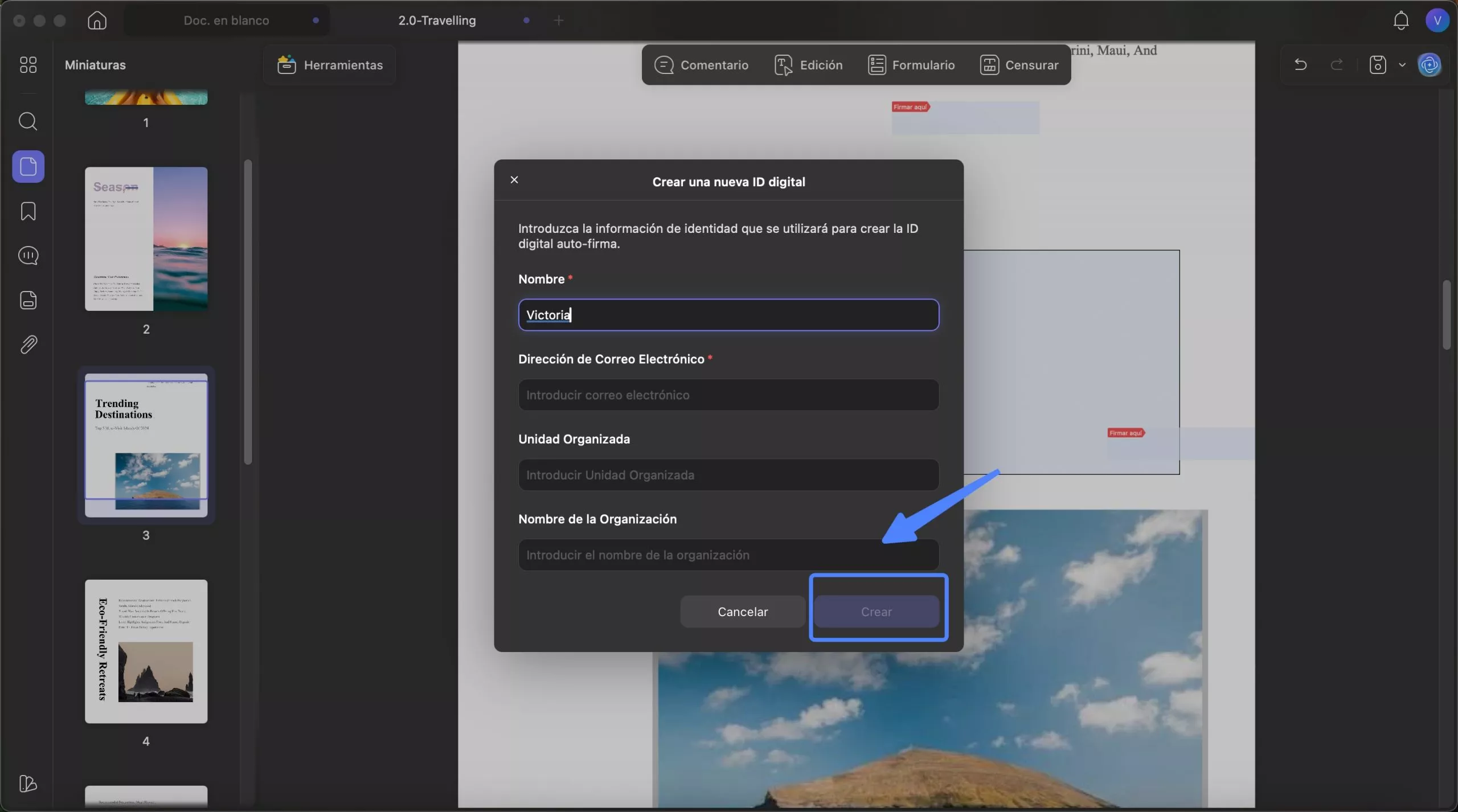Click the save icon in top toolbar

point(1377,65)
